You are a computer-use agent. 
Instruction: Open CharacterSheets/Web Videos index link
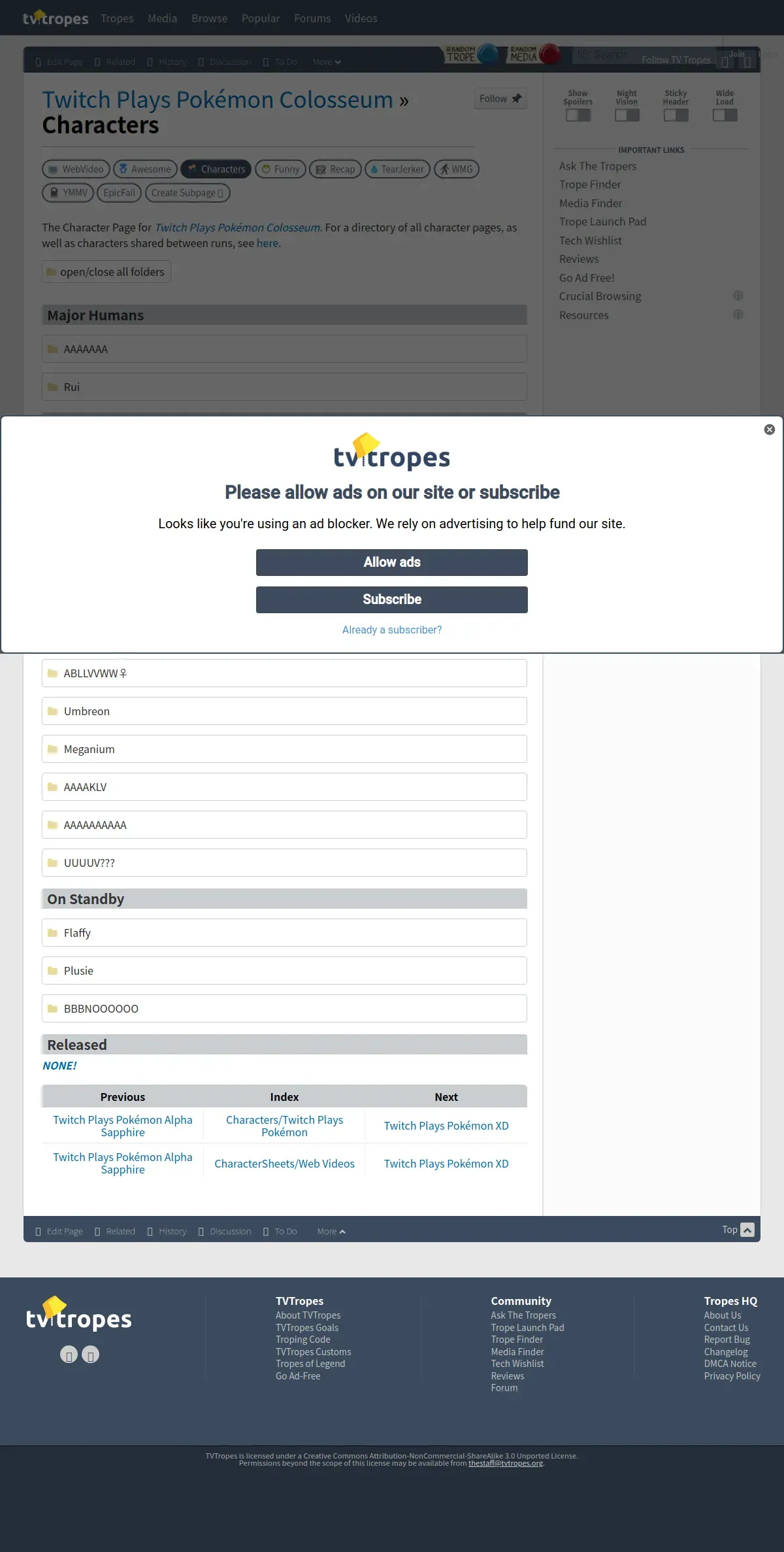pos(284,1164)
